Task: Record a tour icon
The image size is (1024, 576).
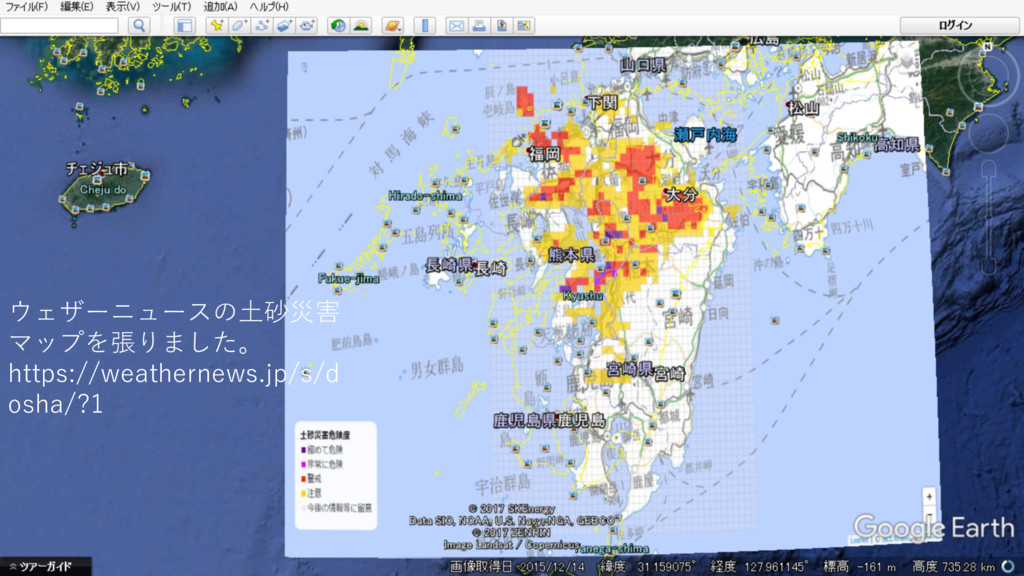Action: [x=307, y=25]
